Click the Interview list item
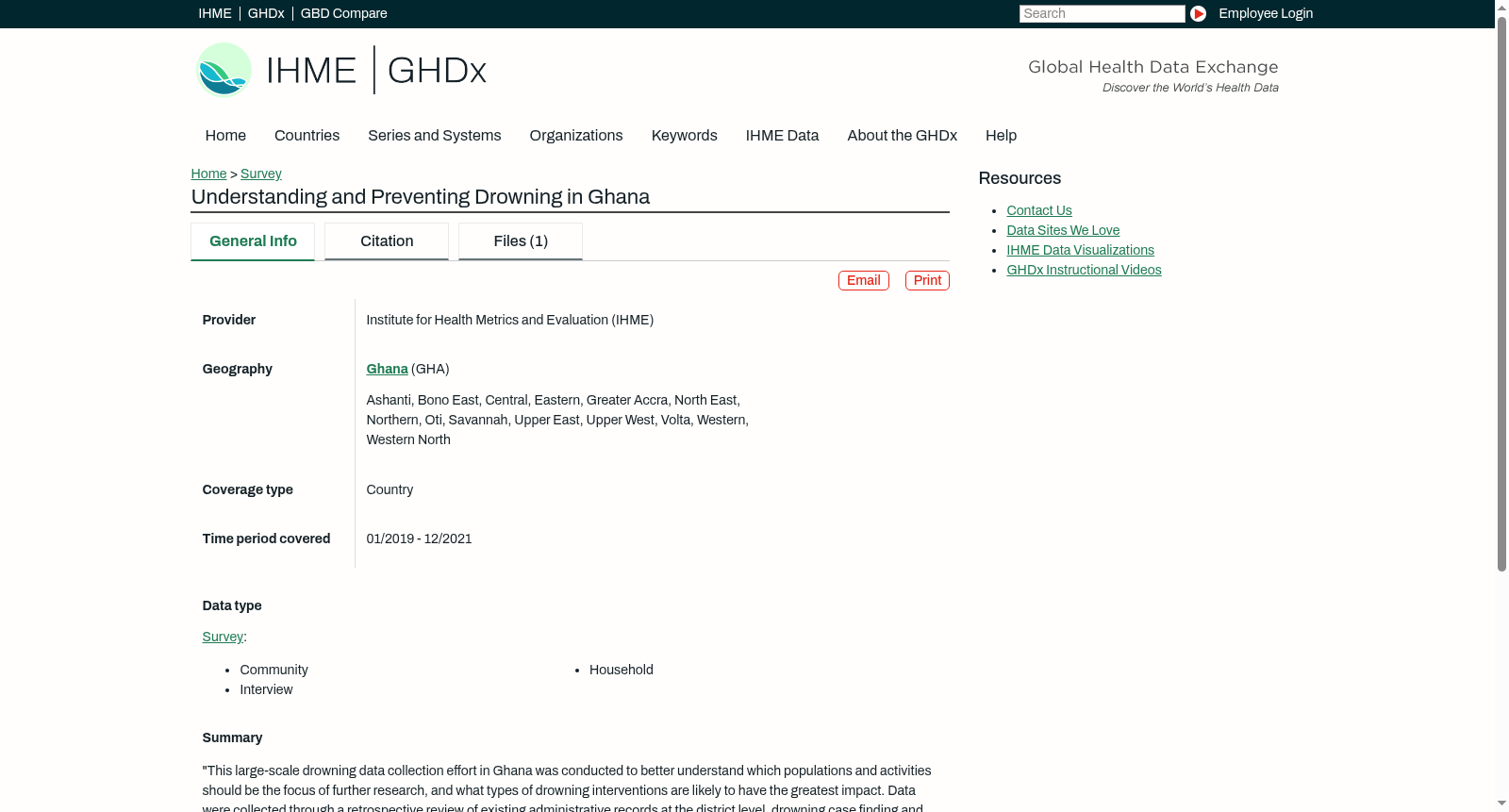Viewport: 1509px width, 812px height. pos(266,689)
